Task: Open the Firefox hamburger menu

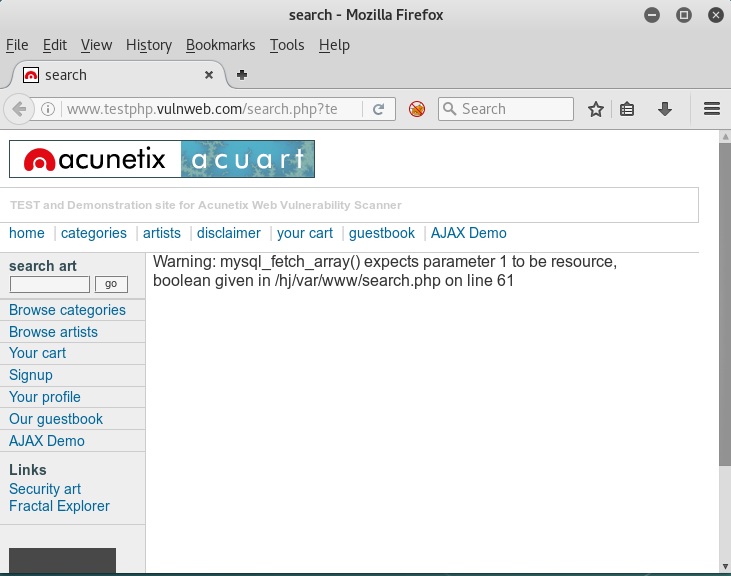Action: coord(712,109)
